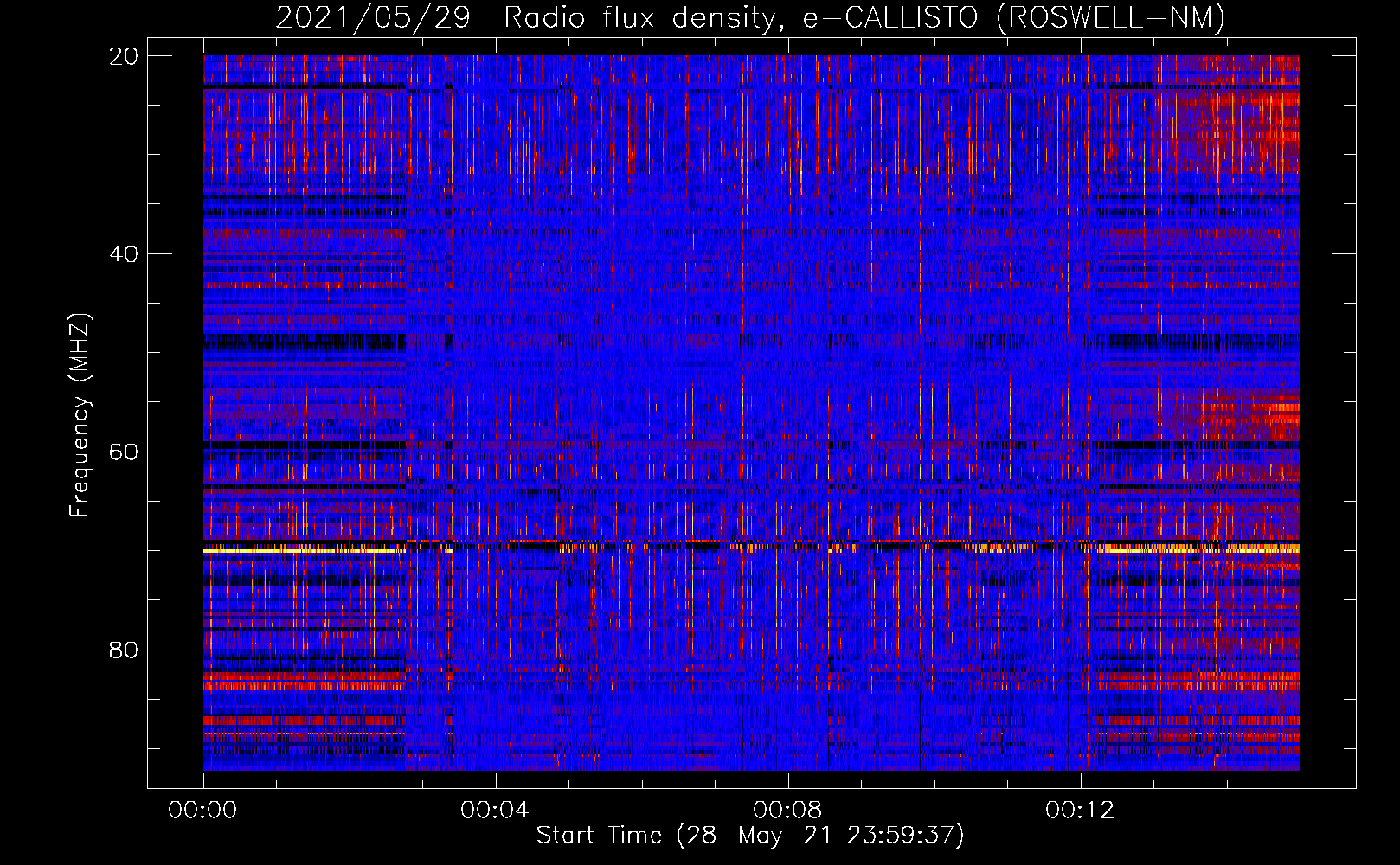Click the '40' frequency tick label
This screenshot has width=1400, height=865.
coord(124,254)
